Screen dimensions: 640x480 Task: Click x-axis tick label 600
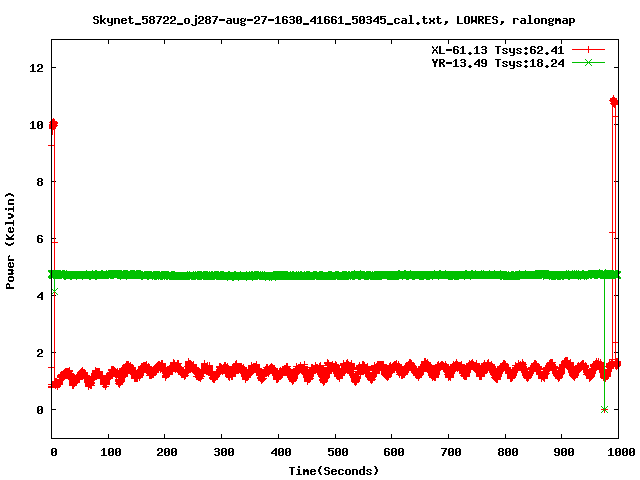click(393, 452)
